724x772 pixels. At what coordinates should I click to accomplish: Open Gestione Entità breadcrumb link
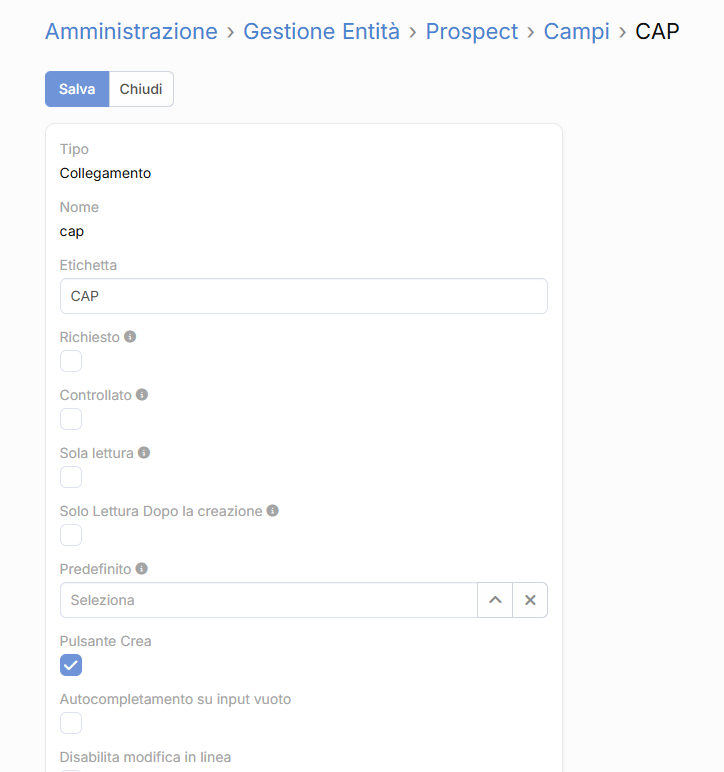pos(321,31)
